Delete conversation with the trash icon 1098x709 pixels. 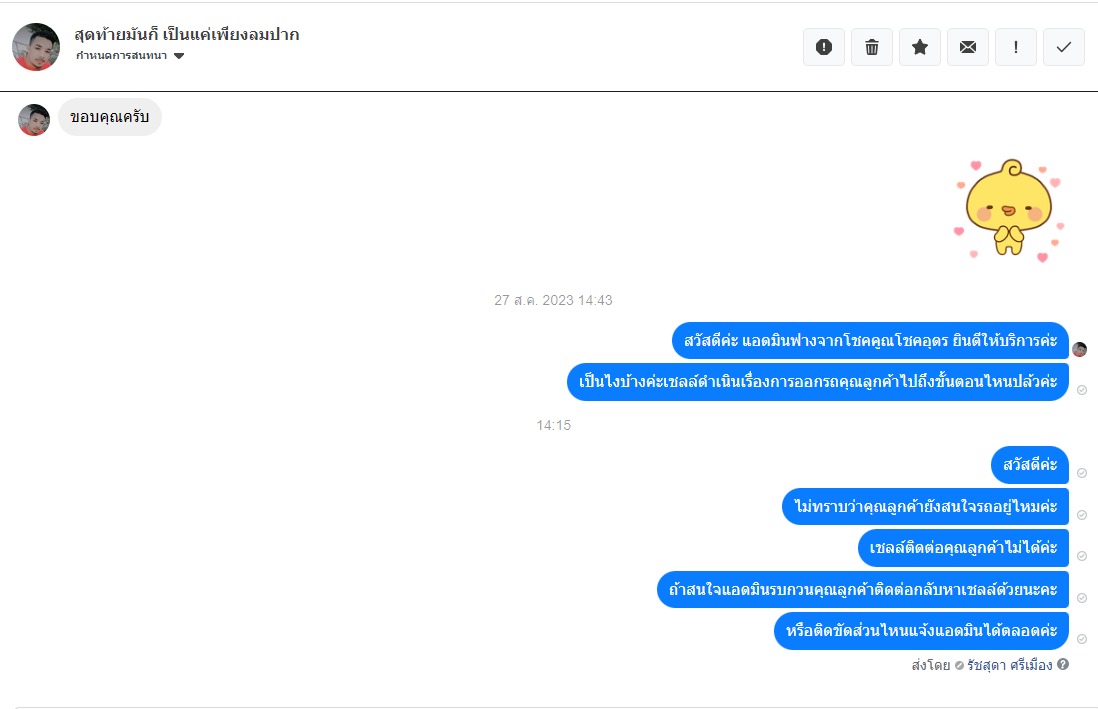tap(872, 47)
